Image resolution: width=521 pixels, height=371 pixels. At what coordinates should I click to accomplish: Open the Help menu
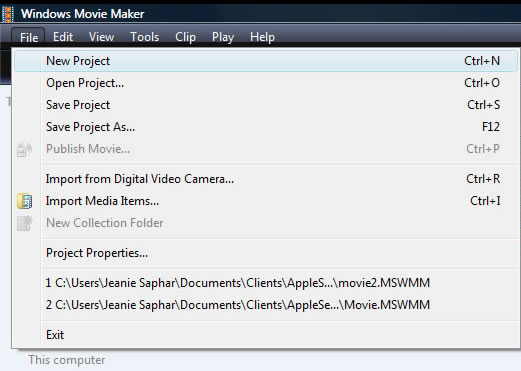[262, 37]
